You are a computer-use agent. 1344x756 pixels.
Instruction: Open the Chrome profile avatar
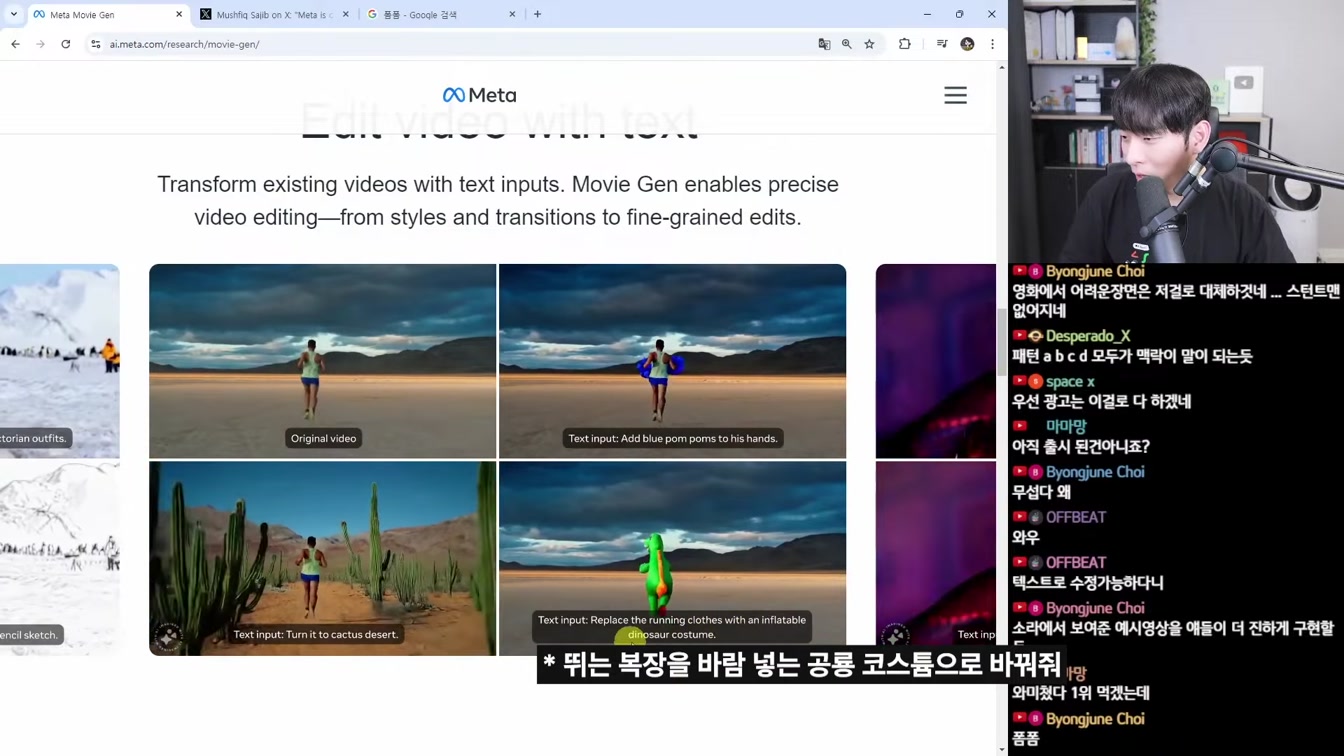coord(967,44)
